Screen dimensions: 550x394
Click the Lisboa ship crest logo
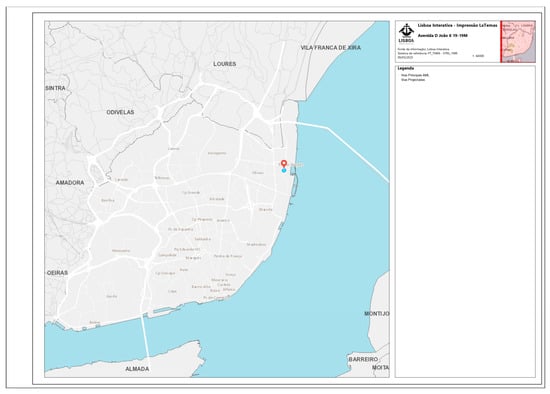pyautogui.click(x=406, y=34)
